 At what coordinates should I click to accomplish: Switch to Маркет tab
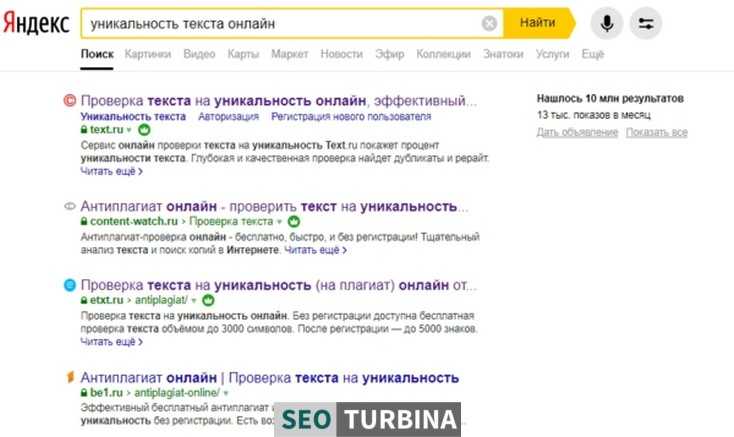coord(290,54)
